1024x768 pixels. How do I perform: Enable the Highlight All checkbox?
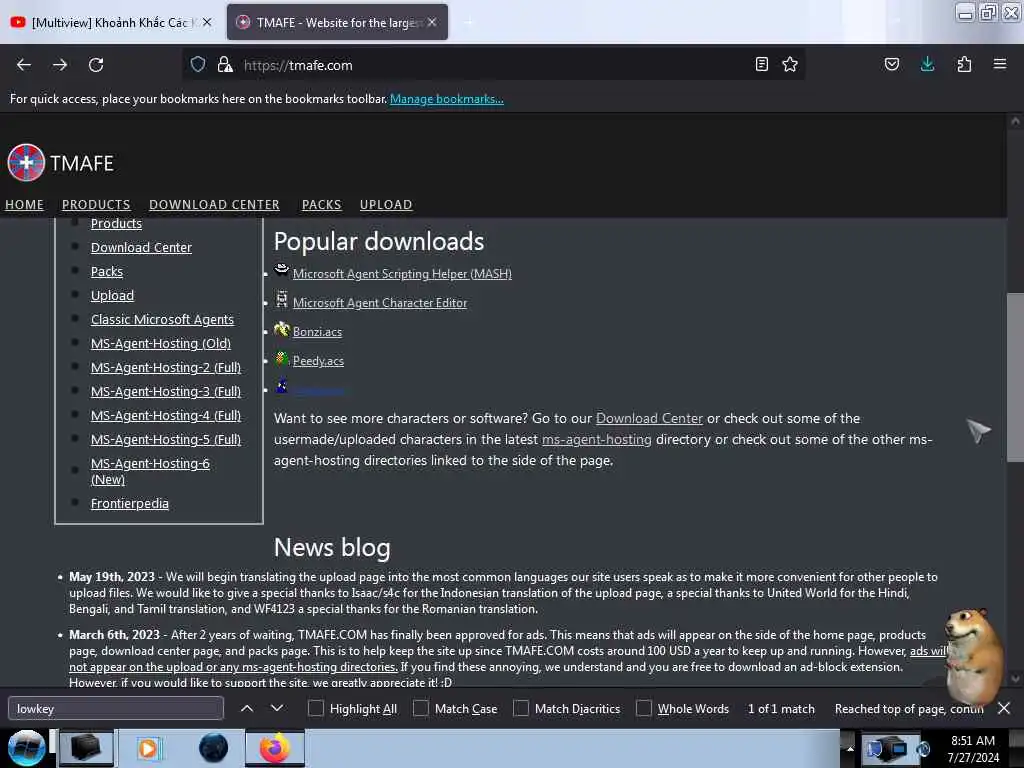(315, 708)
